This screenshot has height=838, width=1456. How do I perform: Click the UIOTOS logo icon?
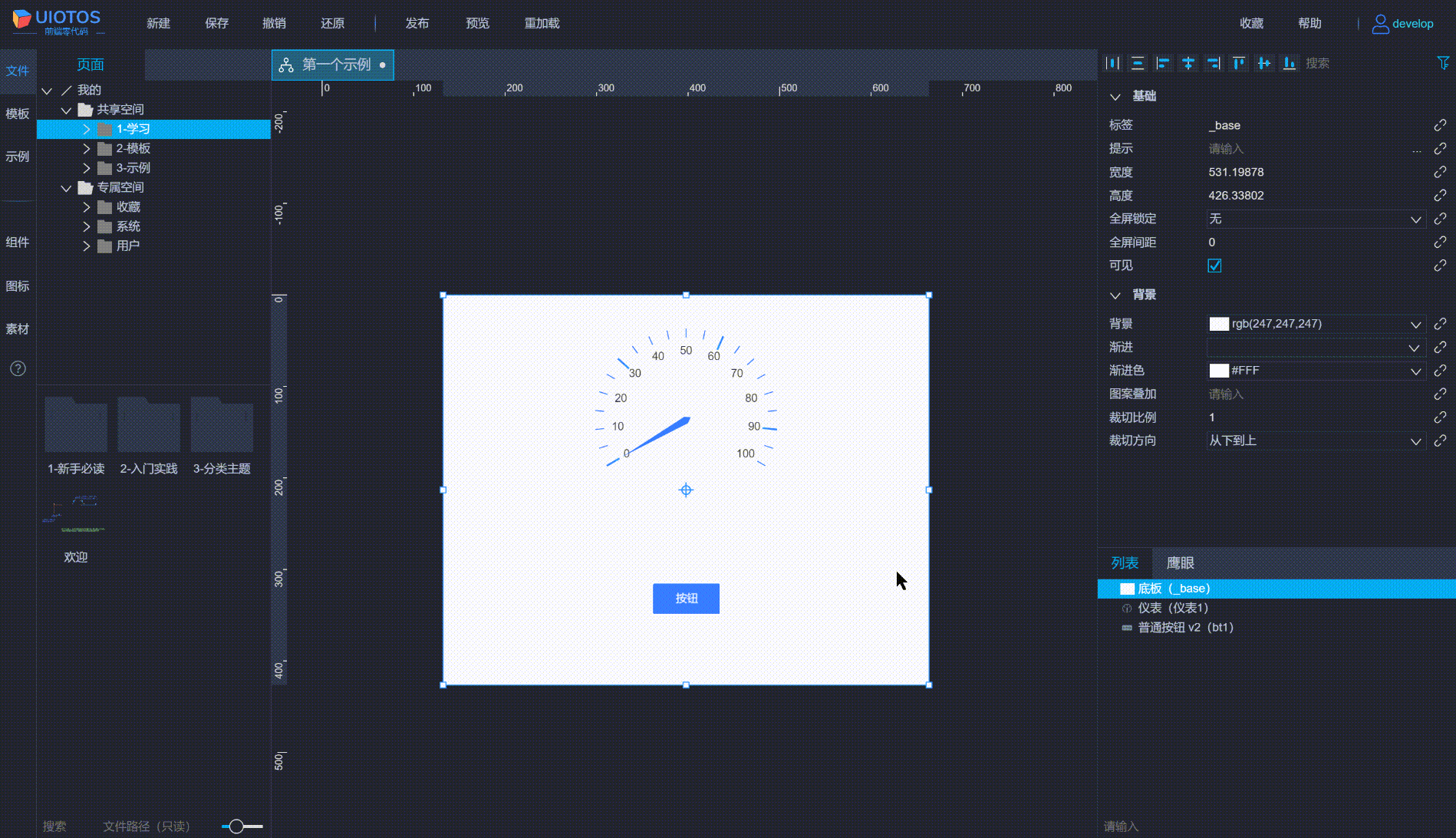point(23,21)
